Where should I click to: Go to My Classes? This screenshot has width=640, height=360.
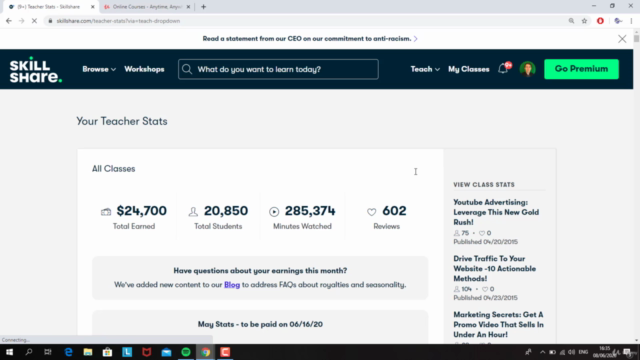point(469,69)
